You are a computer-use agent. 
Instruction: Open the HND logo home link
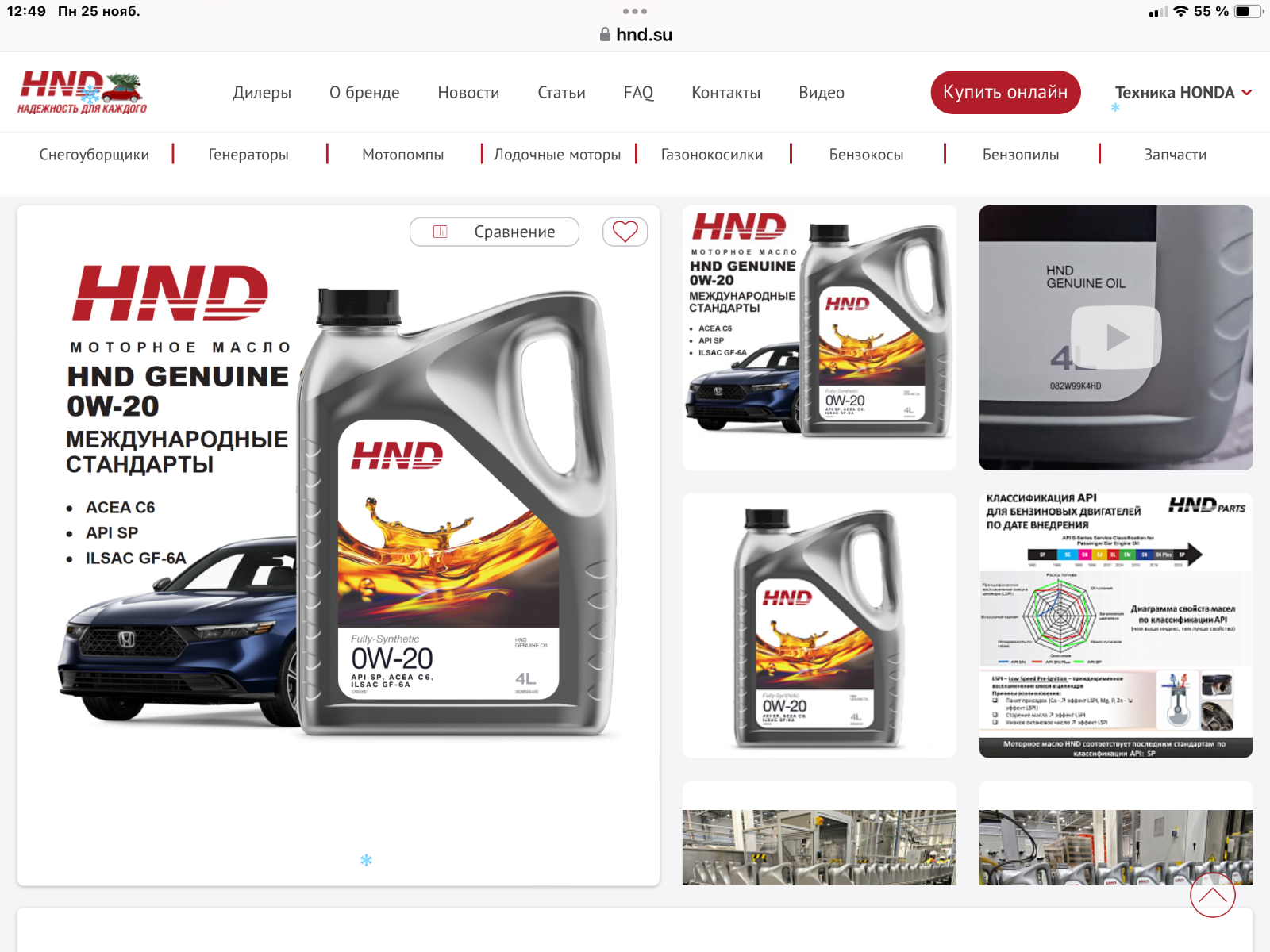click(83, 93)
